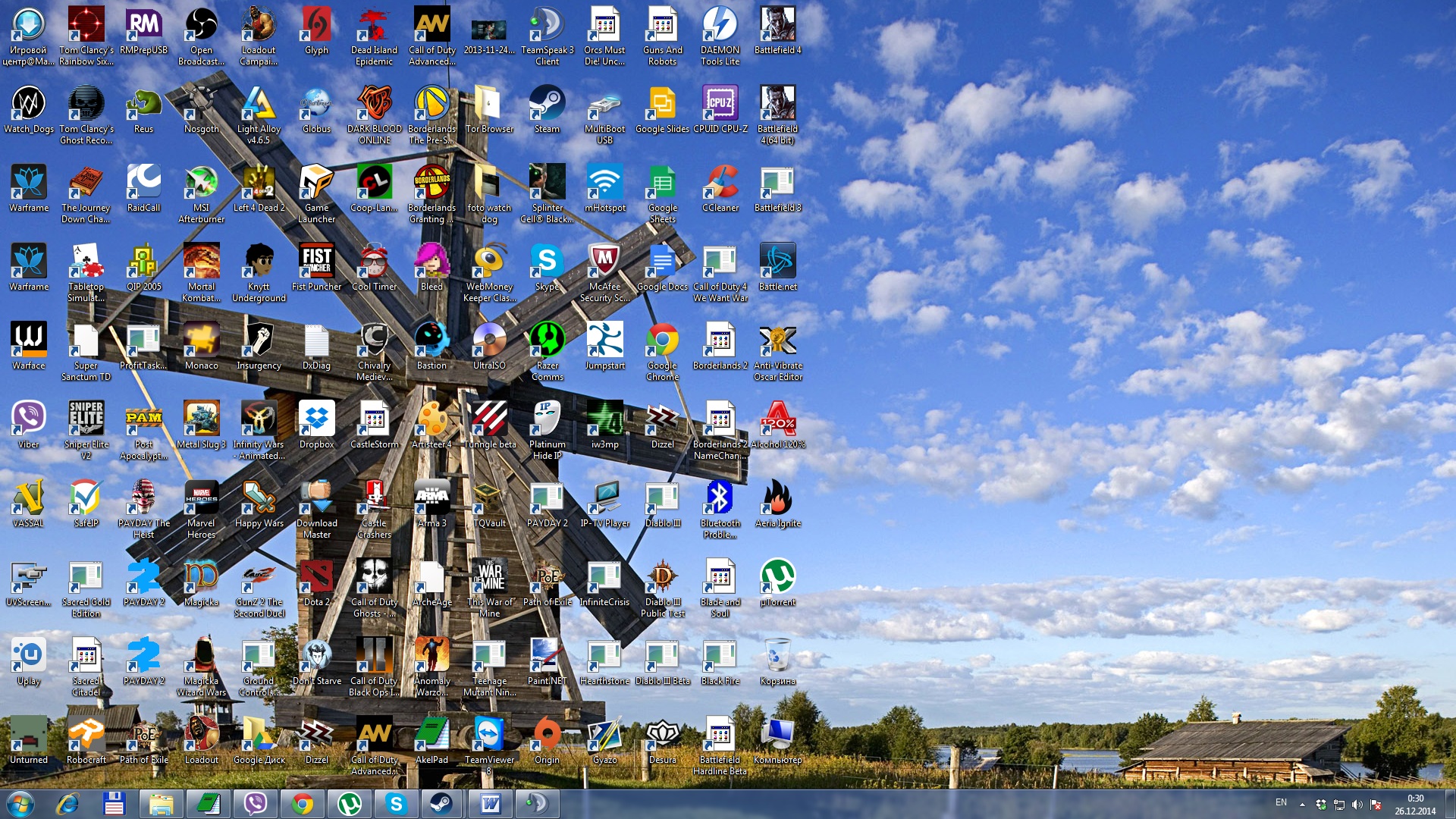This screenshot has width=1456, height=819.
Task: Launch DAEMON Tools Lite
Action: [x=720, y=36]
